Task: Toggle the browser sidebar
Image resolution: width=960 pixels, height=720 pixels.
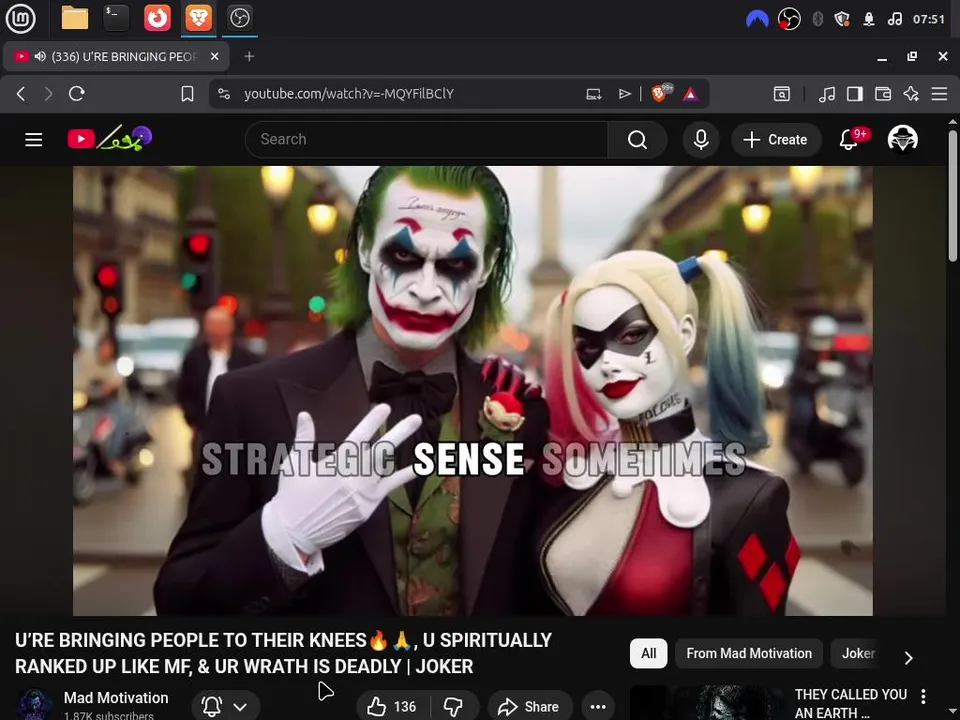Action: [855, 94]
